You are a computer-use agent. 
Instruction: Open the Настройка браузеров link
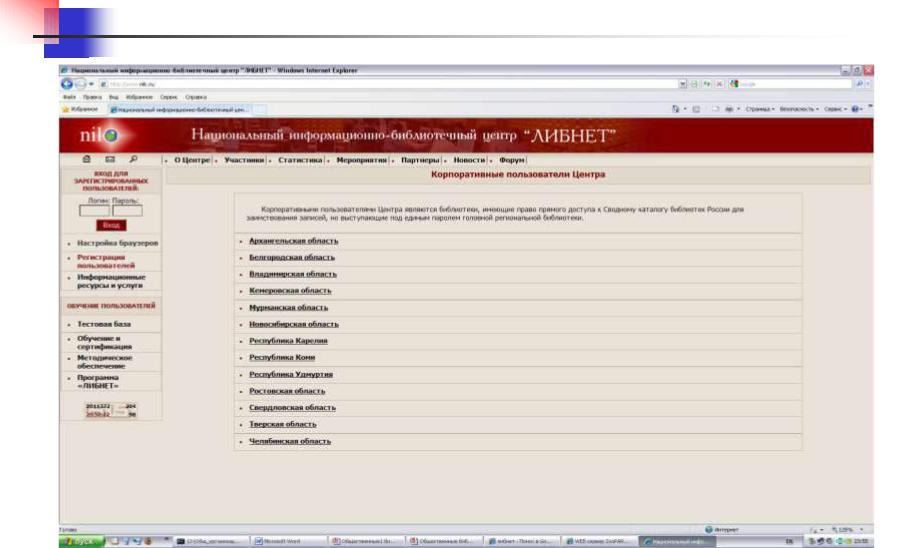[x=117, y=243]
